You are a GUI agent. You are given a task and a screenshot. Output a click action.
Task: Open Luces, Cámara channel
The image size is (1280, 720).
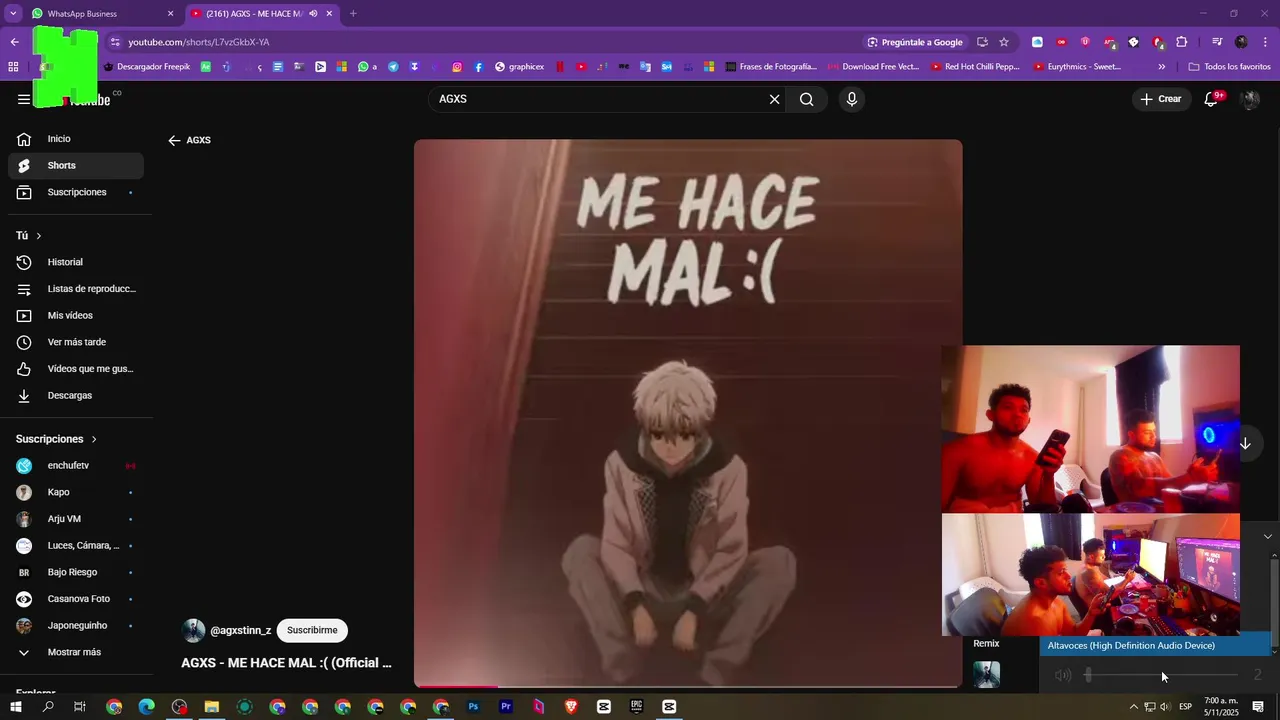[76, 546]
